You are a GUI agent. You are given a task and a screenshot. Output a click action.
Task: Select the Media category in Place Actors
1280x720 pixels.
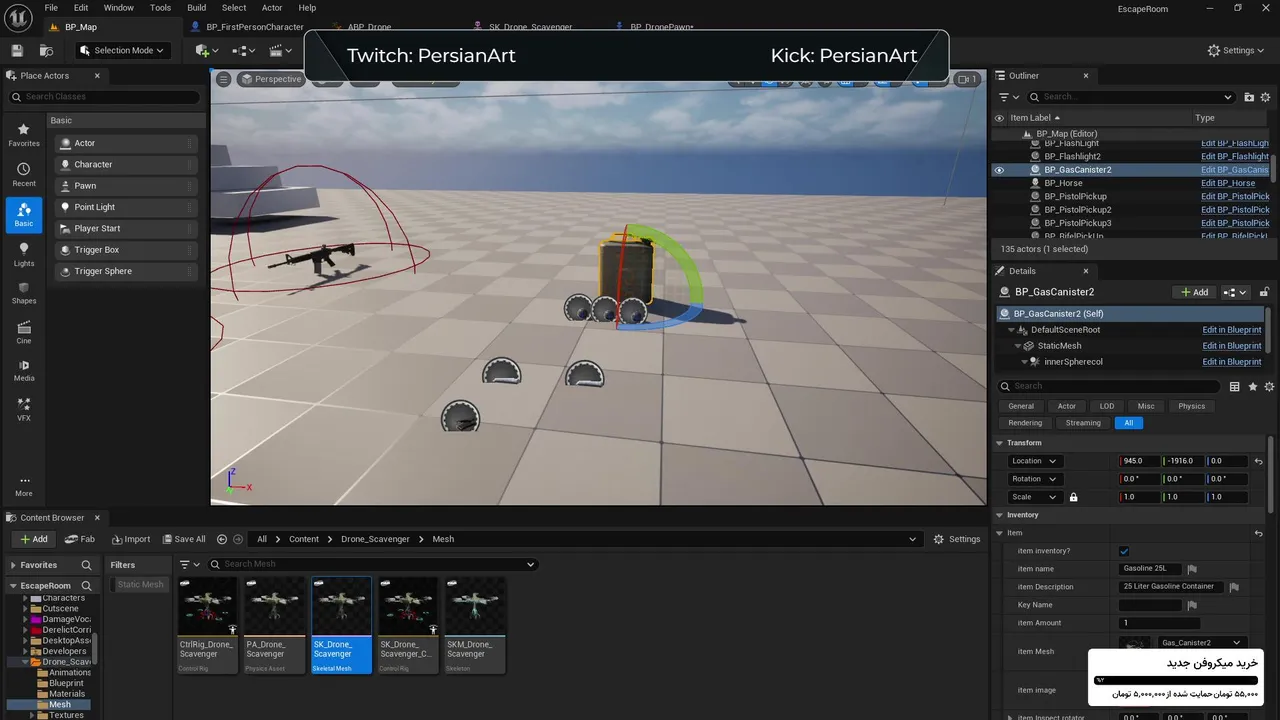click(x=24, y=370)
